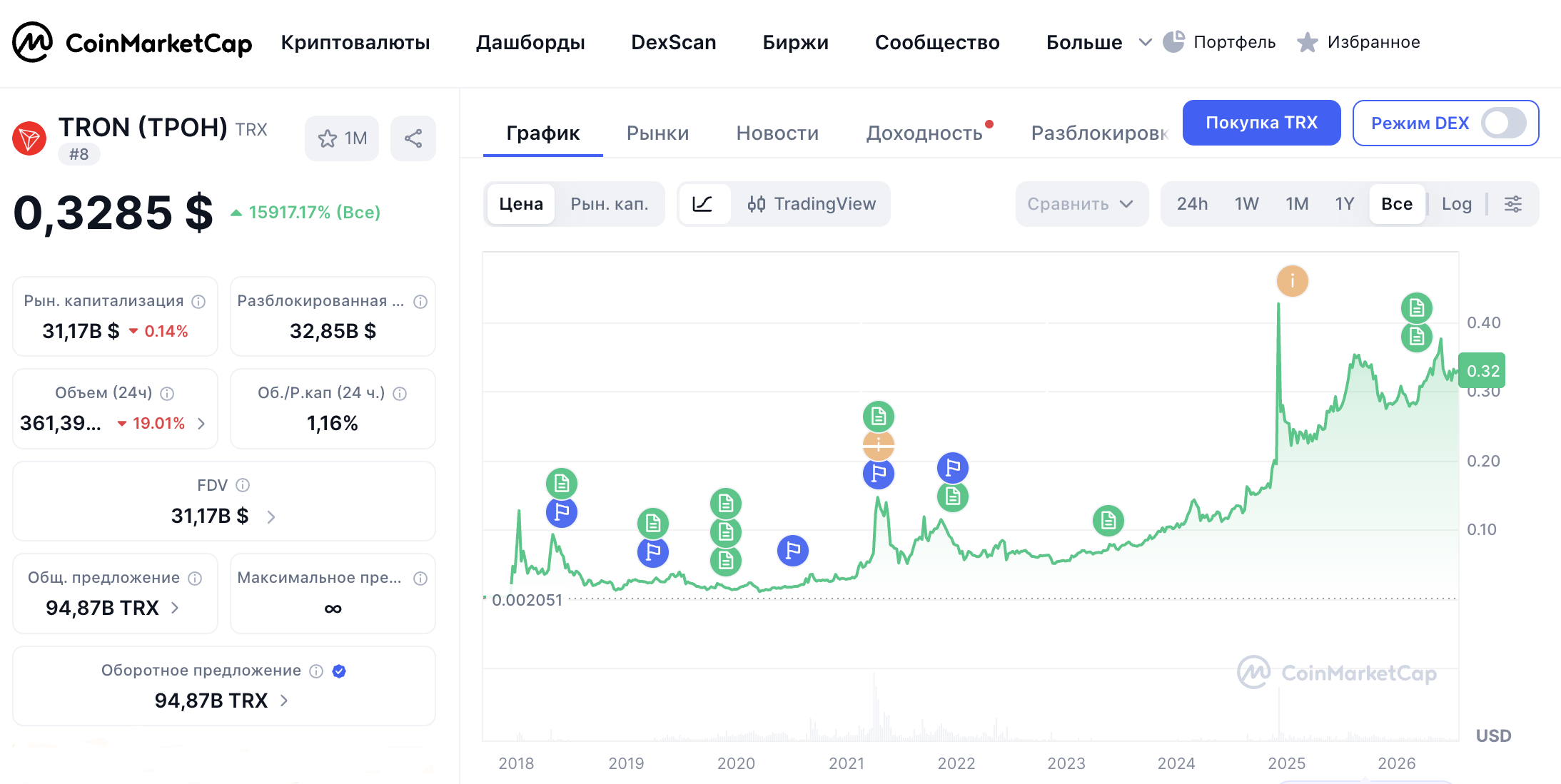1561x784 pixels.
Task: Open TradingView candlestick chart
Action: pyautogui.click(x=812, y=204)
